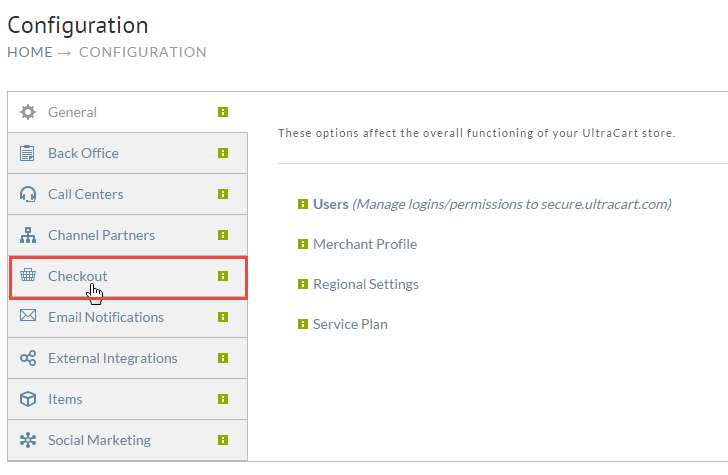
Task: Click CONFIGURATION in the breadcrumb
Action: tap(143, 52)
